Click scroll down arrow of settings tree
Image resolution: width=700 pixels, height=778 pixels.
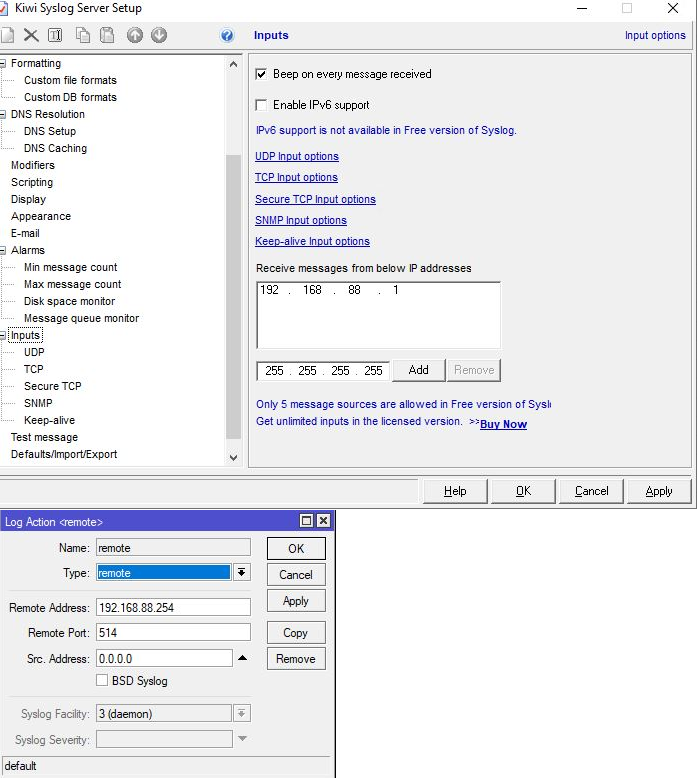(x=233, y=457)
